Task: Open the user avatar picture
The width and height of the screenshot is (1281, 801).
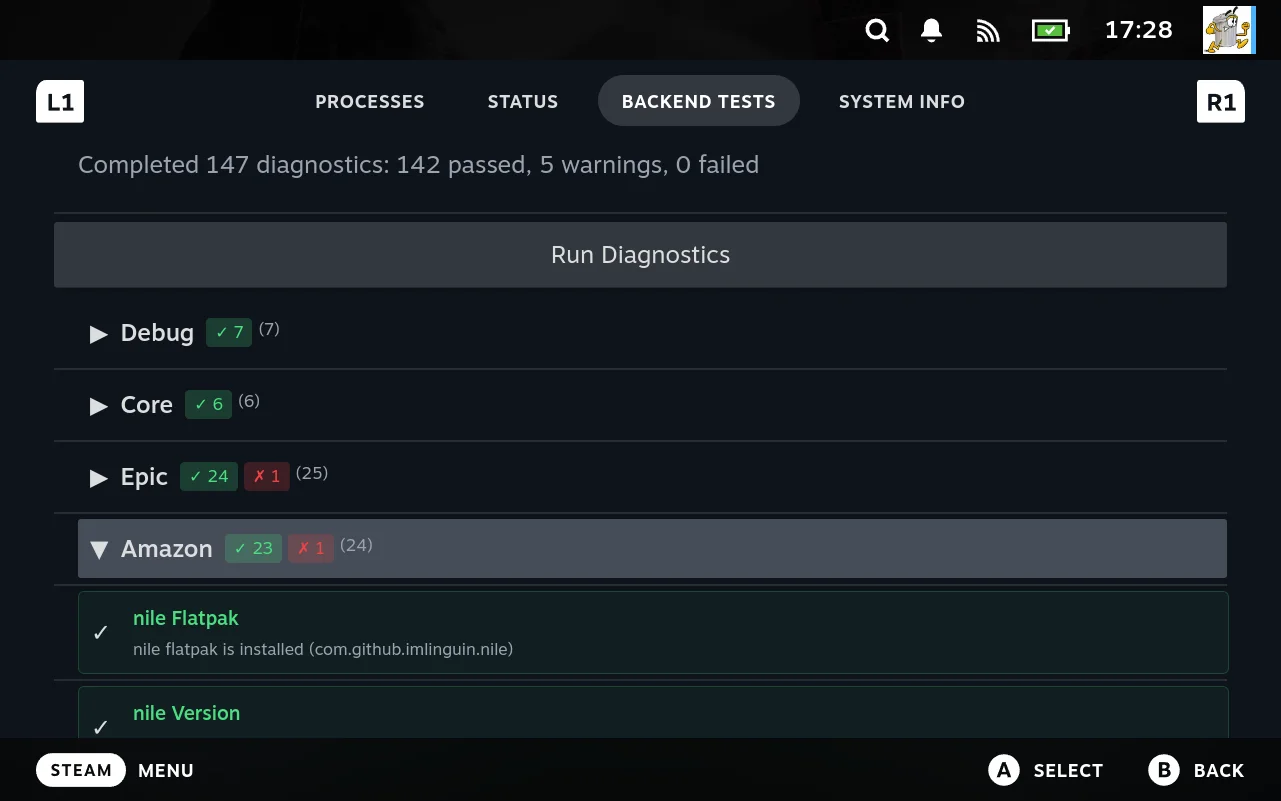Action: point(1228,29)
